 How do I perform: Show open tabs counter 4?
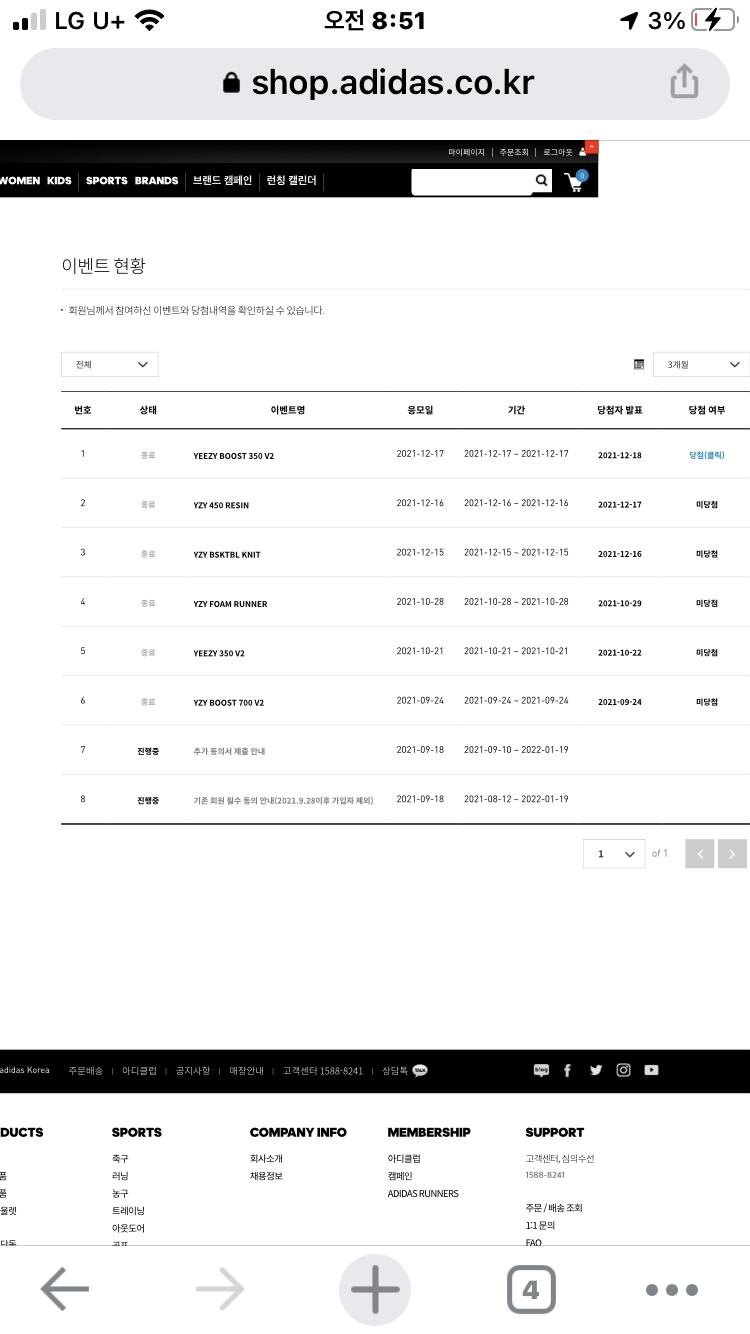pyautogui.click(x=531, y=1290)
